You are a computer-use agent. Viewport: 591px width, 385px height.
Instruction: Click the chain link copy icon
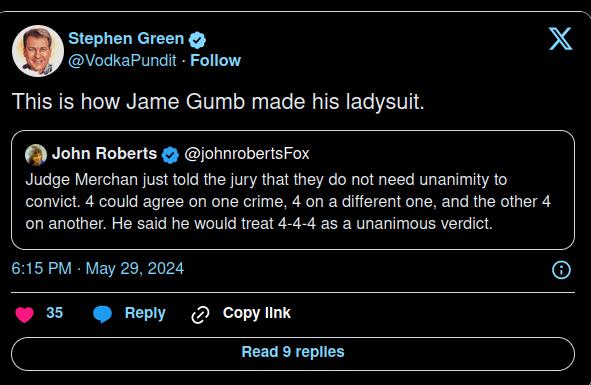(200, 315)
